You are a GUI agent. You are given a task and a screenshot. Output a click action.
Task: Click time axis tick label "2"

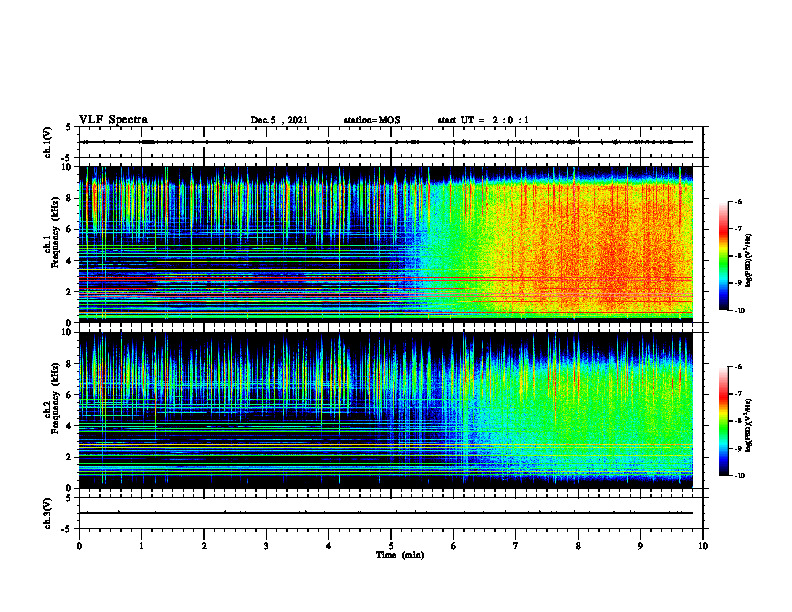click(204, 546)
